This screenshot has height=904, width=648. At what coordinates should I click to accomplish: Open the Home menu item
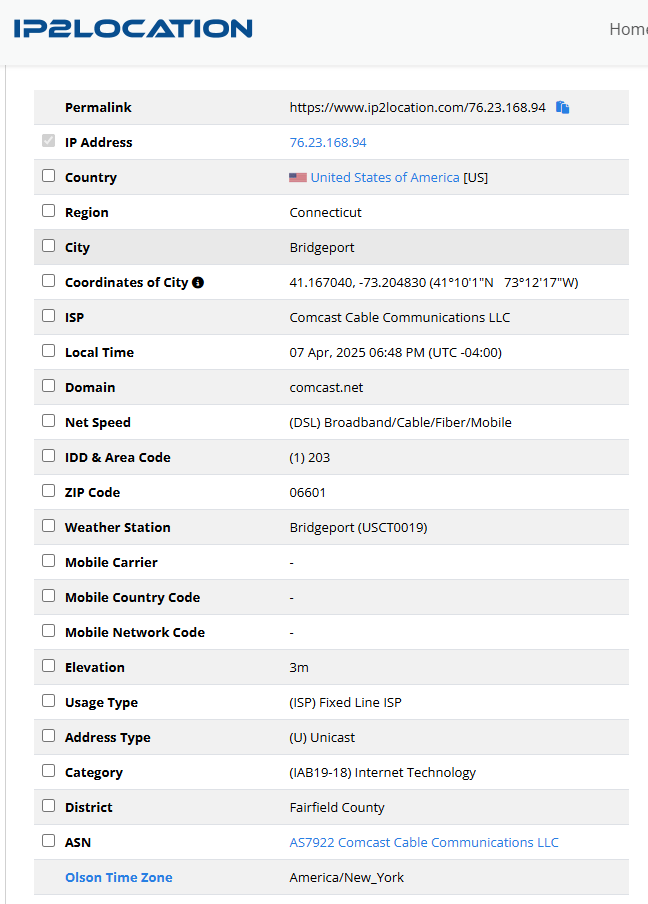[x=628, y=29]
